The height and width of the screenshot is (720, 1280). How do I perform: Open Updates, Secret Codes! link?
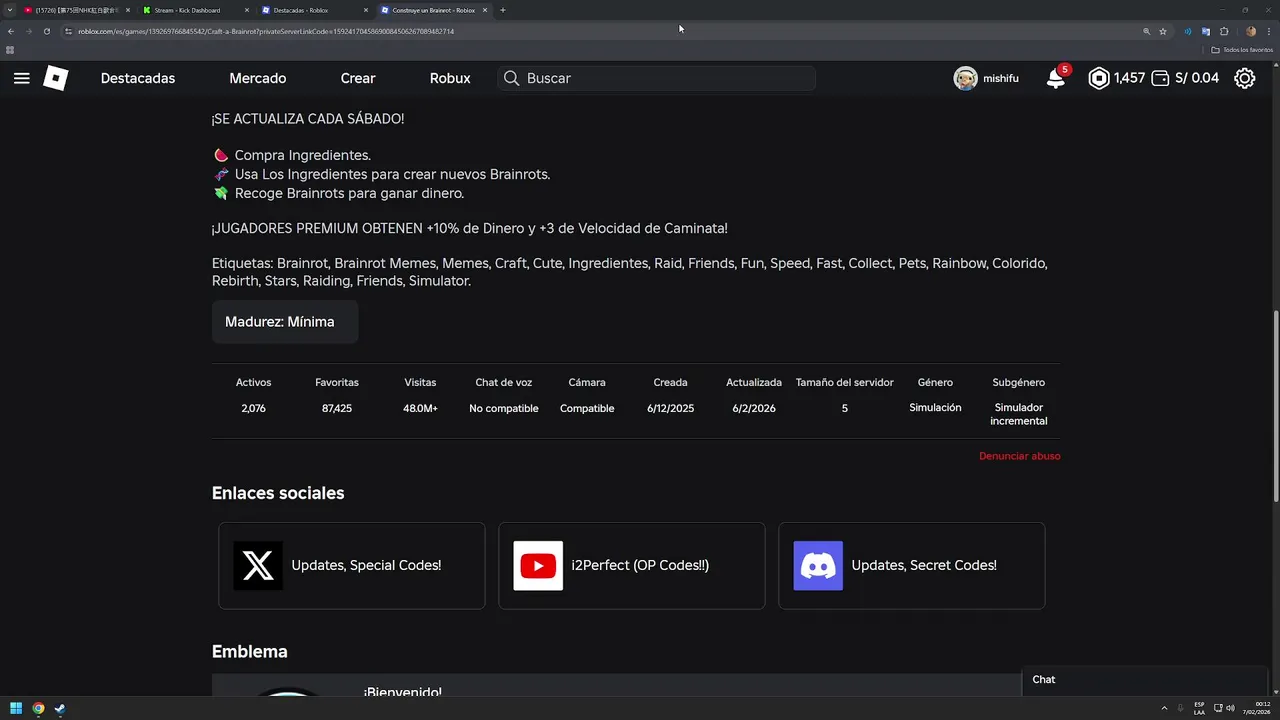pos(924,566)
